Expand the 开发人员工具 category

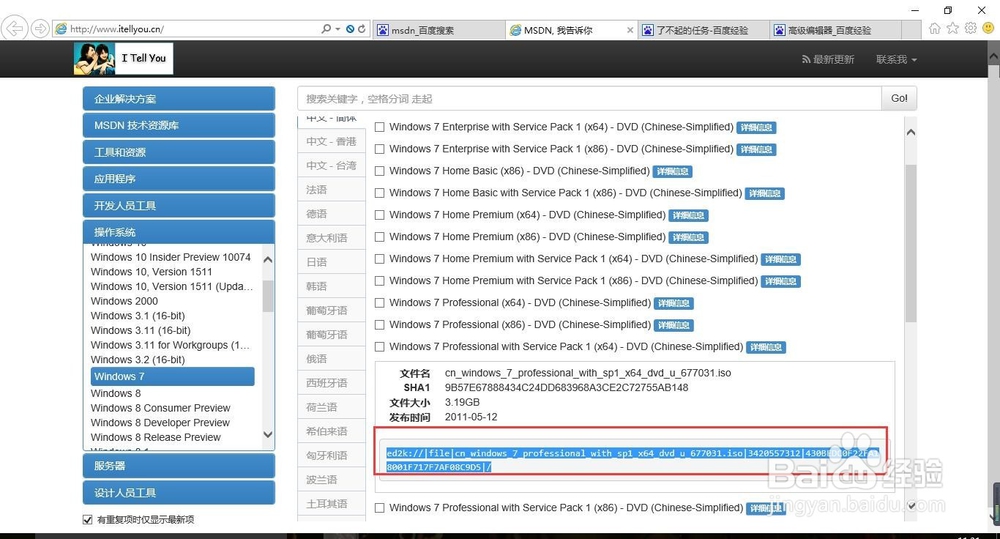pyautogui.click(x=179, y=205)
